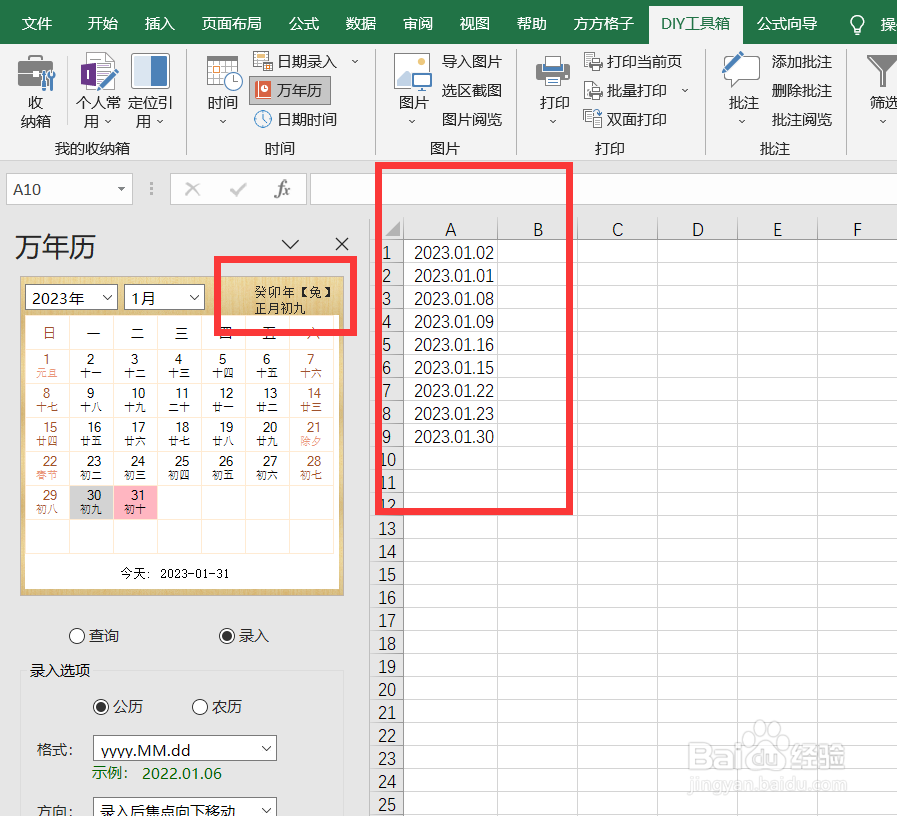Click 删除批注 button
Image resolution: width=897 pixels, height=816 pixels.
(801, 90)
